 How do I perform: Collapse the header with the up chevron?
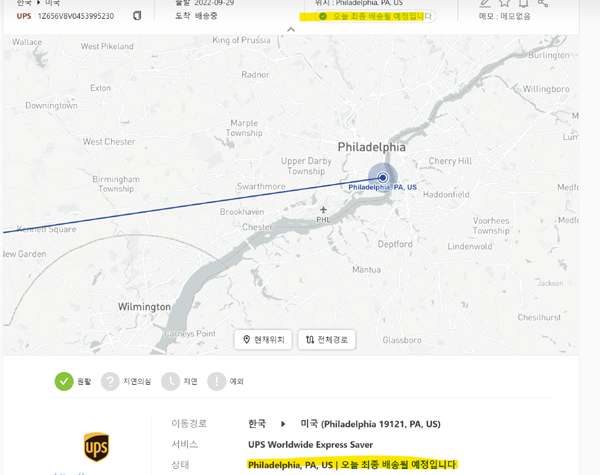(291, 29)
